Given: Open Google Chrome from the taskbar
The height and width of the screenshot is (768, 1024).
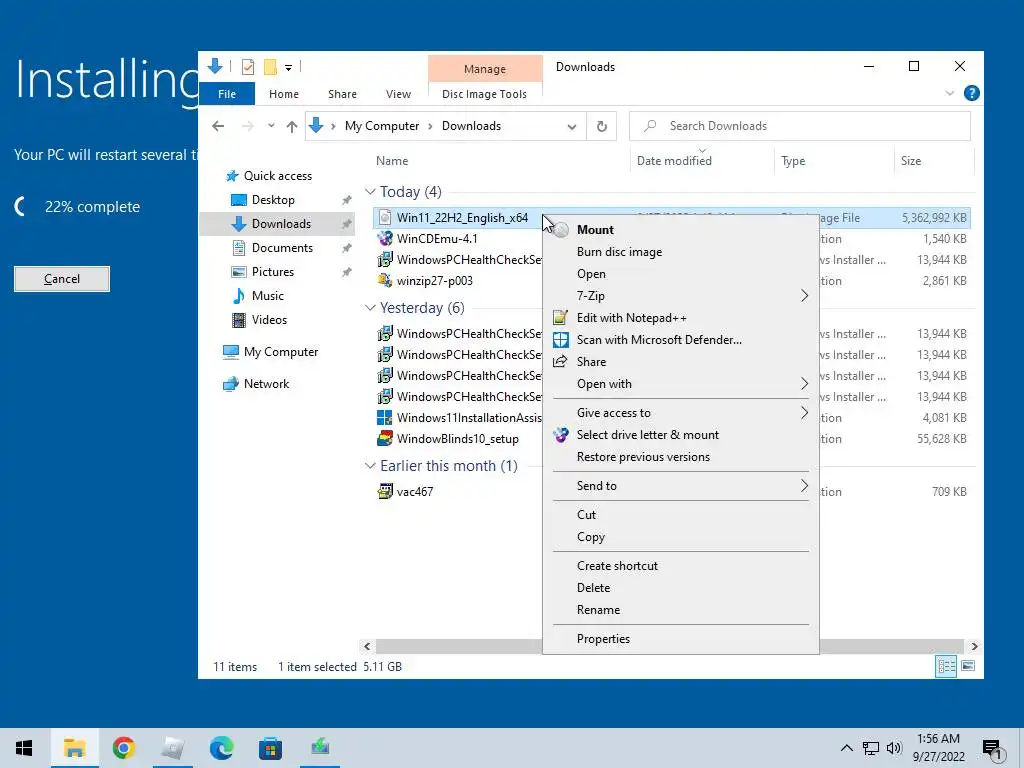Looking at the screenshot, I should pos(123,748).
